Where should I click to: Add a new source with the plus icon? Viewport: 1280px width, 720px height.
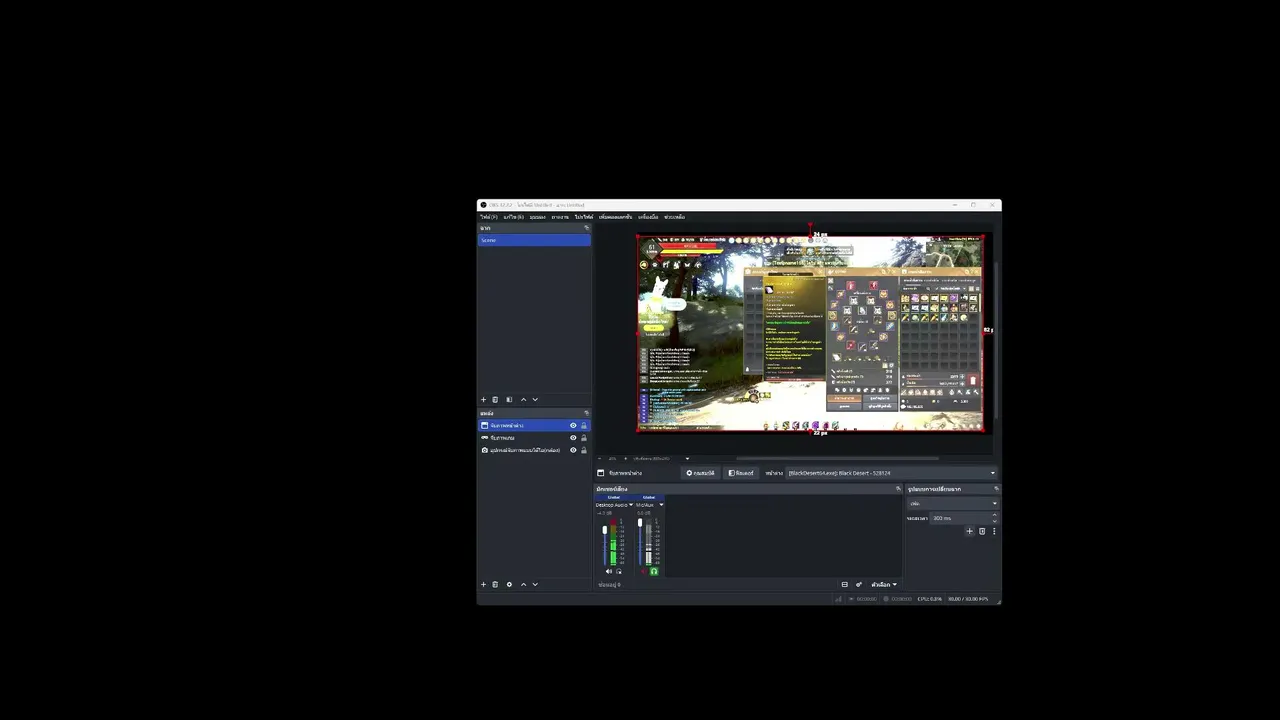tap(483, 585)
